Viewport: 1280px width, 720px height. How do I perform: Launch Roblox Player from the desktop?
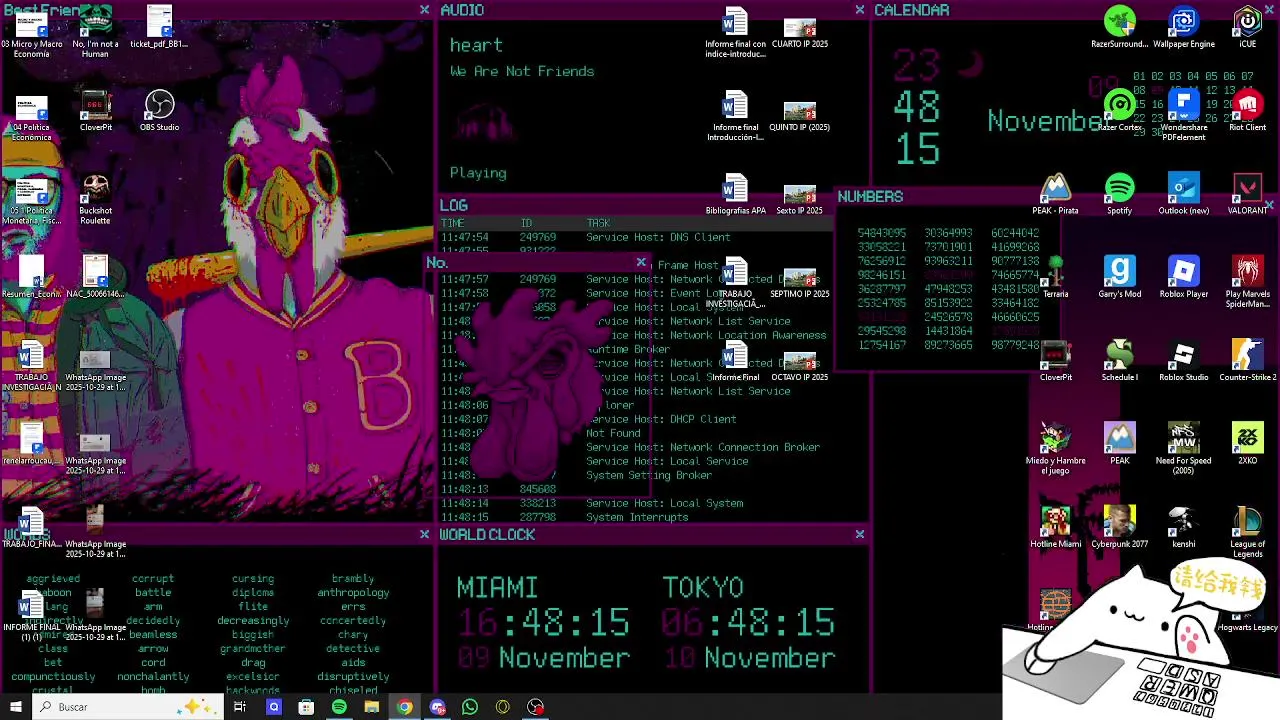click(x=1183, y=277)
